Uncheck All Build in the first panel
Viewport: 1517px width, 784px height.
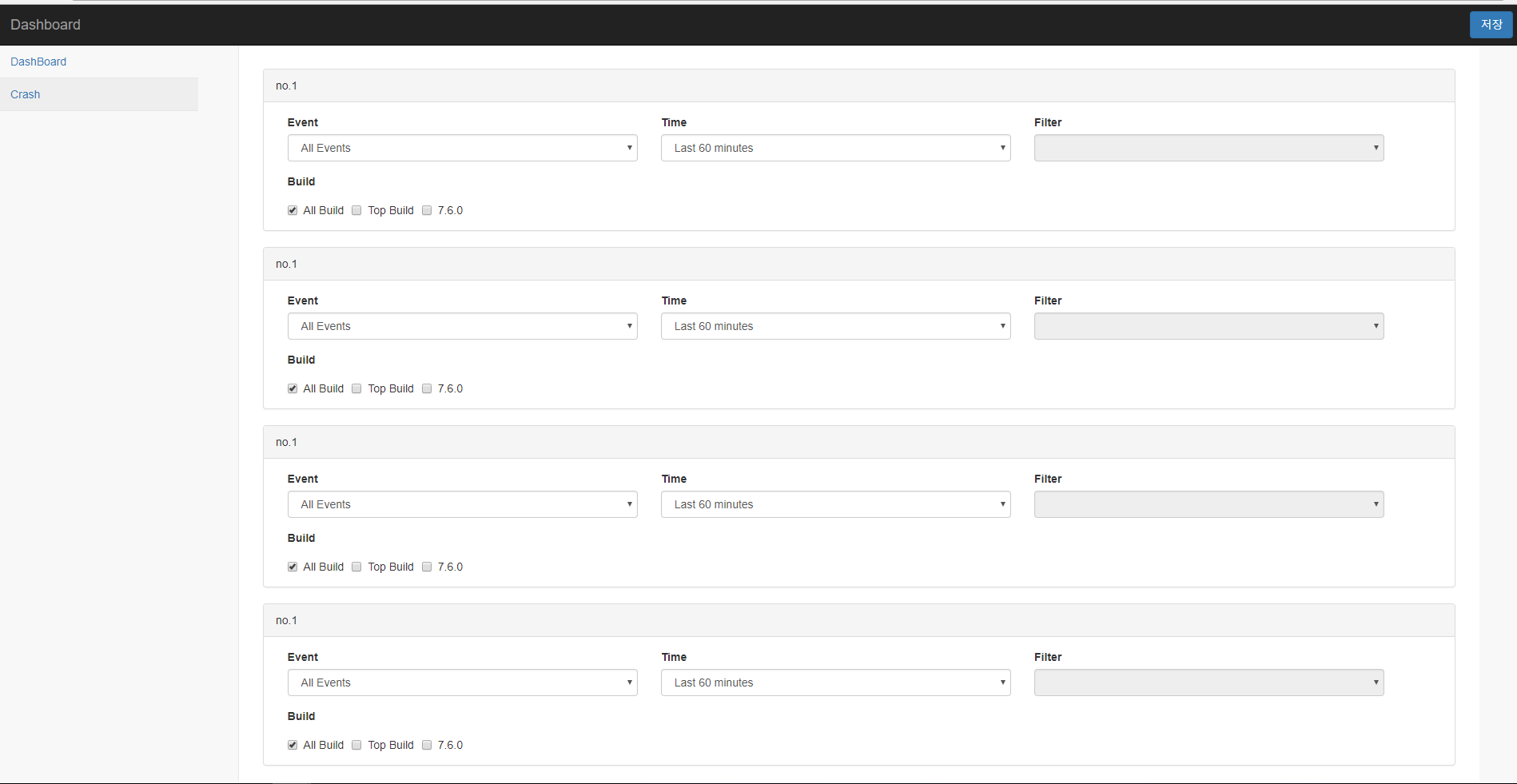point(293,210)
